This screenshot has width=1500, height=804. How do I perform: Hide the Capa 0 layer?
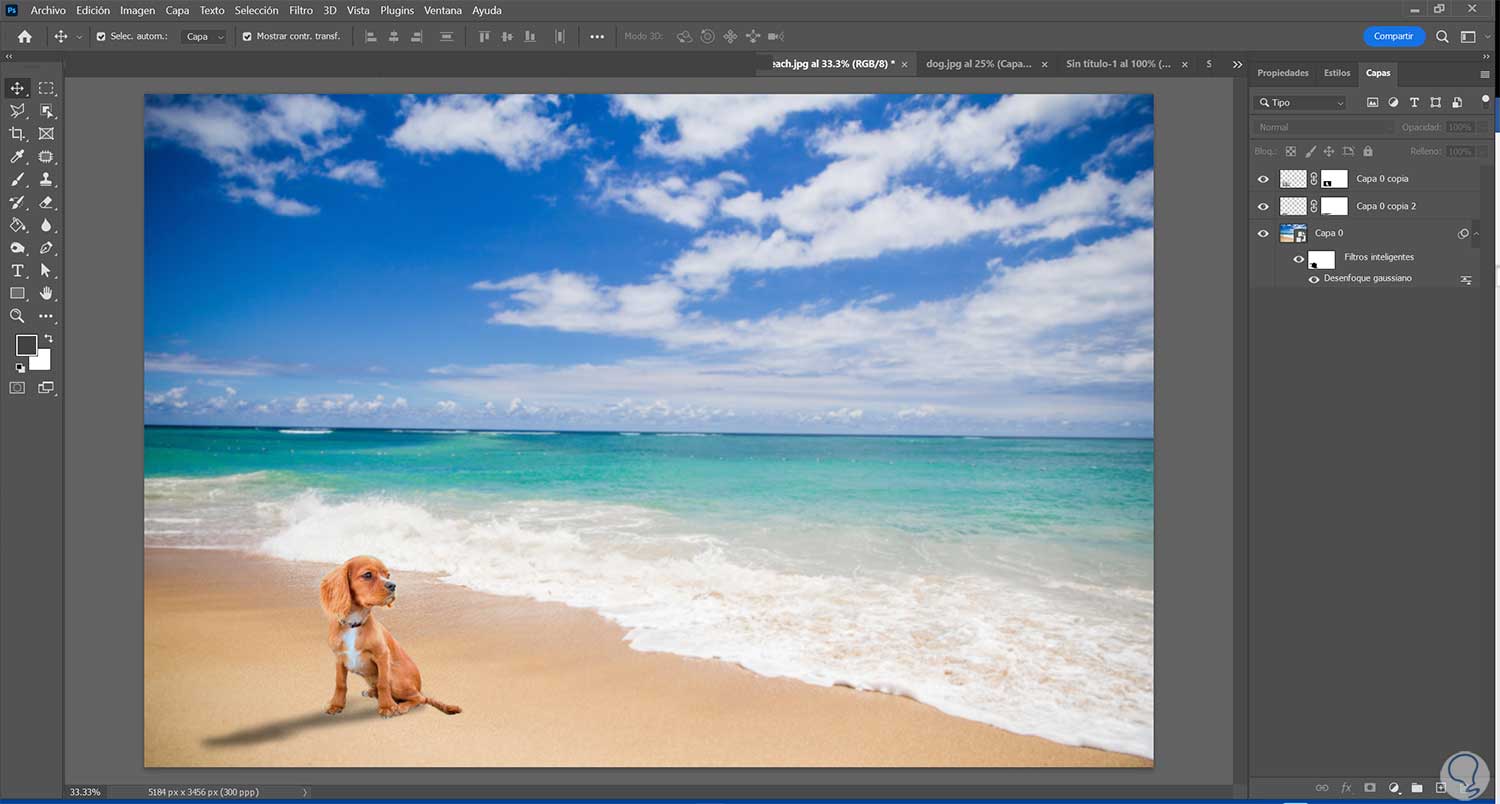tap(1263, 233)
